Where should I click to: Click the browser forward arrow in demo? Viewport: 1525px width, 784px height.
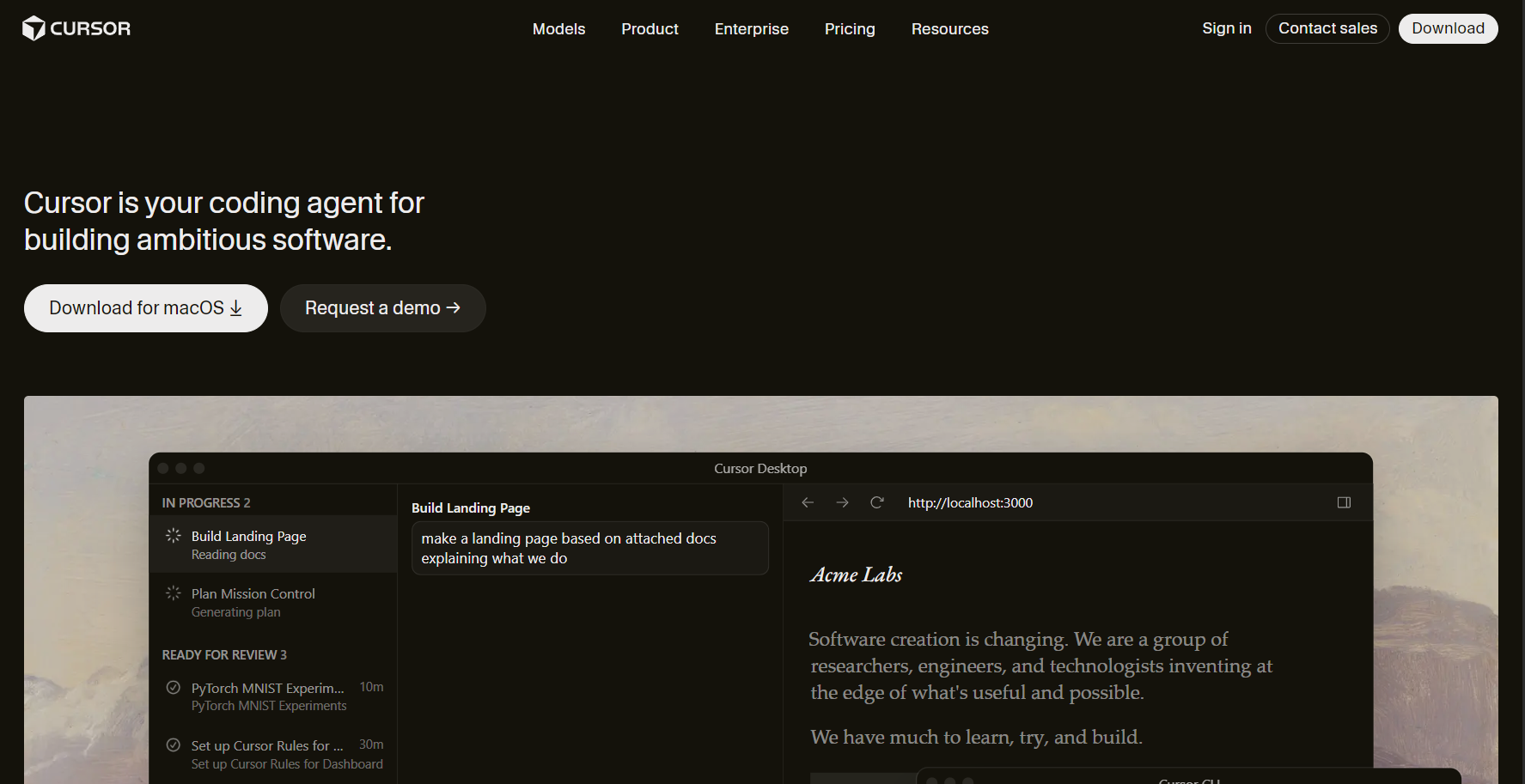tap(842, 502)
